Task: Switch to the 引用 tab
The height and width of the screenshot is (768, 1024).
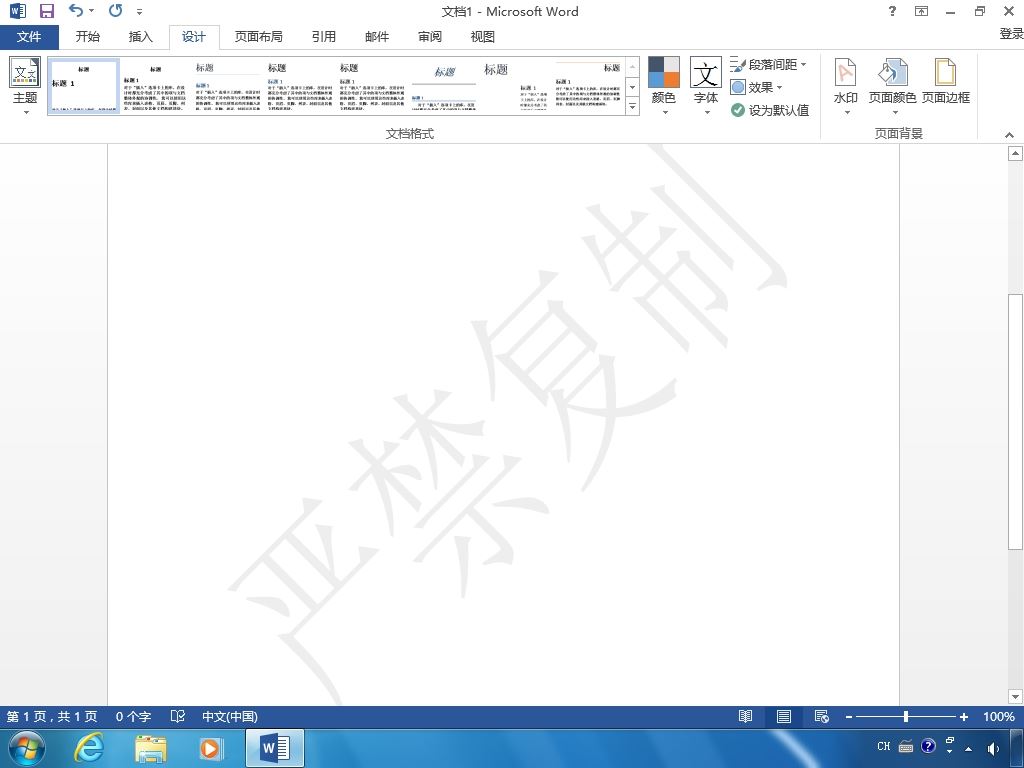Action: click(x=324, y=37)
